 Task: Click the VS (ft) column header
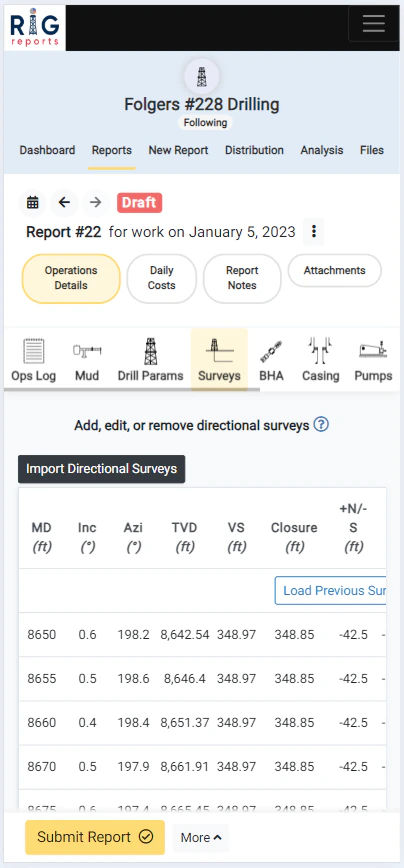236,537
